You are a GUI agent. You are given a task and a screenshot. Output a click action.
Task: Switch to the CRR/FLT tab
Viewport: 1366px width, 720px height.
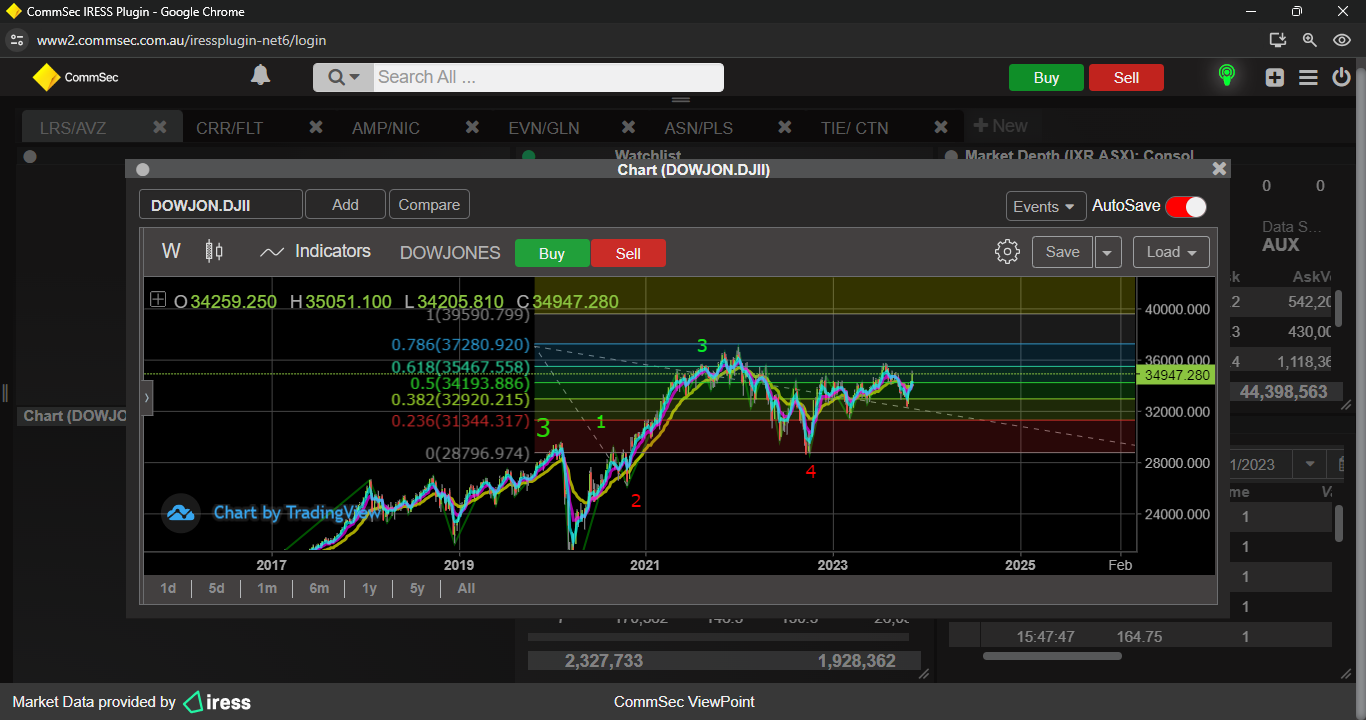point(230,128)
